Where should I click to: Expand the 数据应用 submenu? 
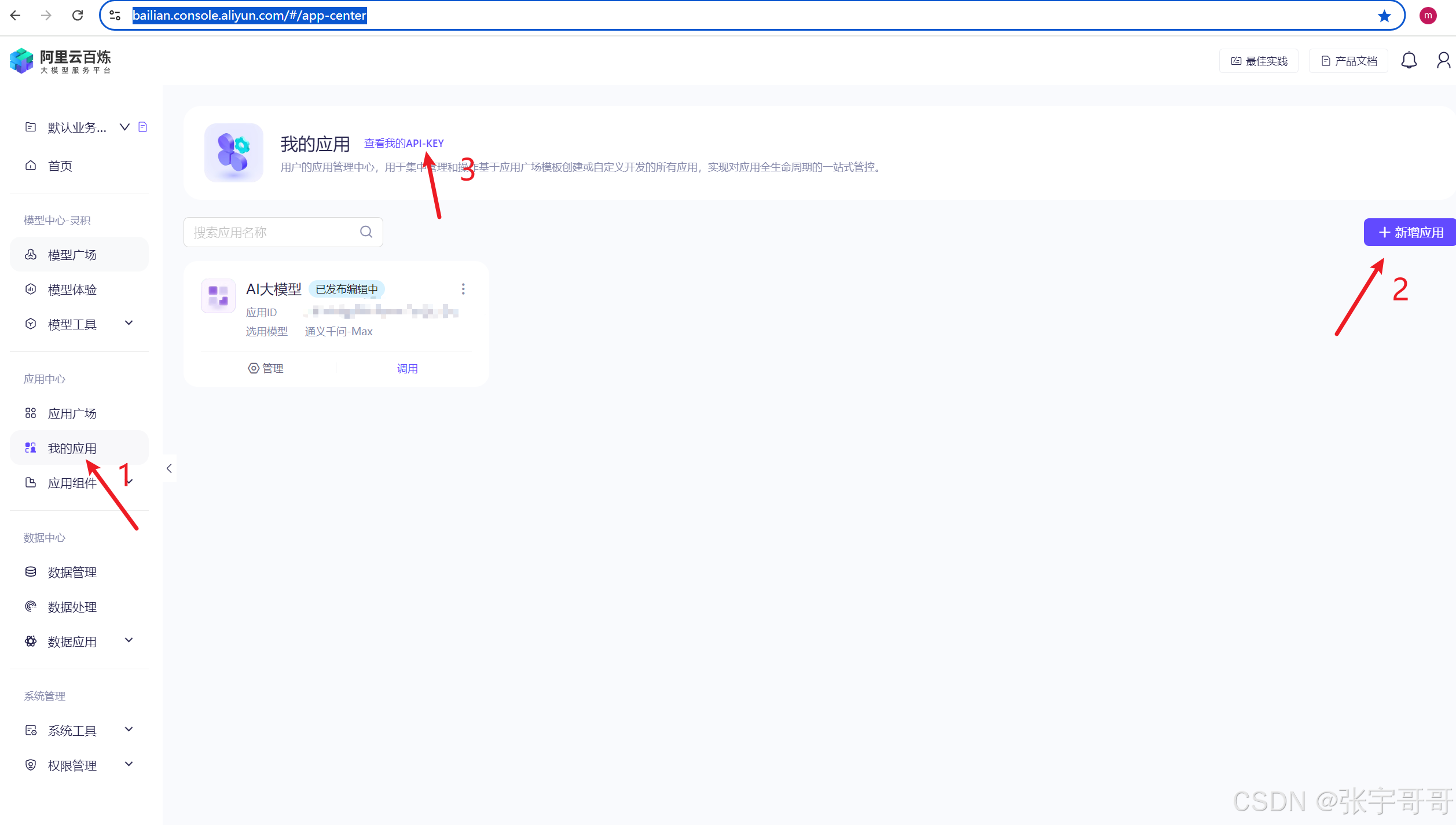[x=129, y=640]
